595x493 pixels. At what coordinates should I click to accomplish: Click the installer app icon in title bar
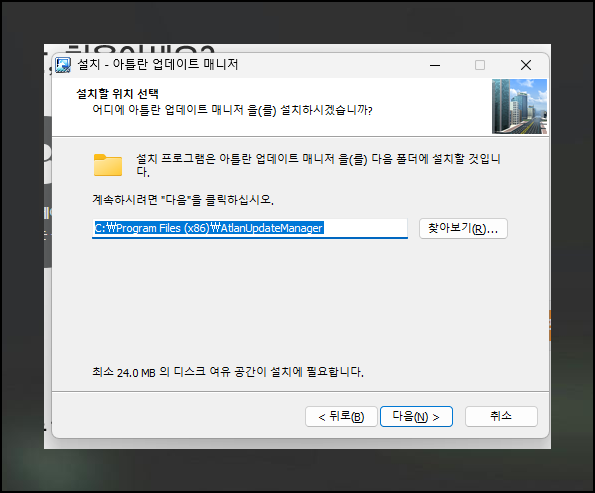coord(63,65)
